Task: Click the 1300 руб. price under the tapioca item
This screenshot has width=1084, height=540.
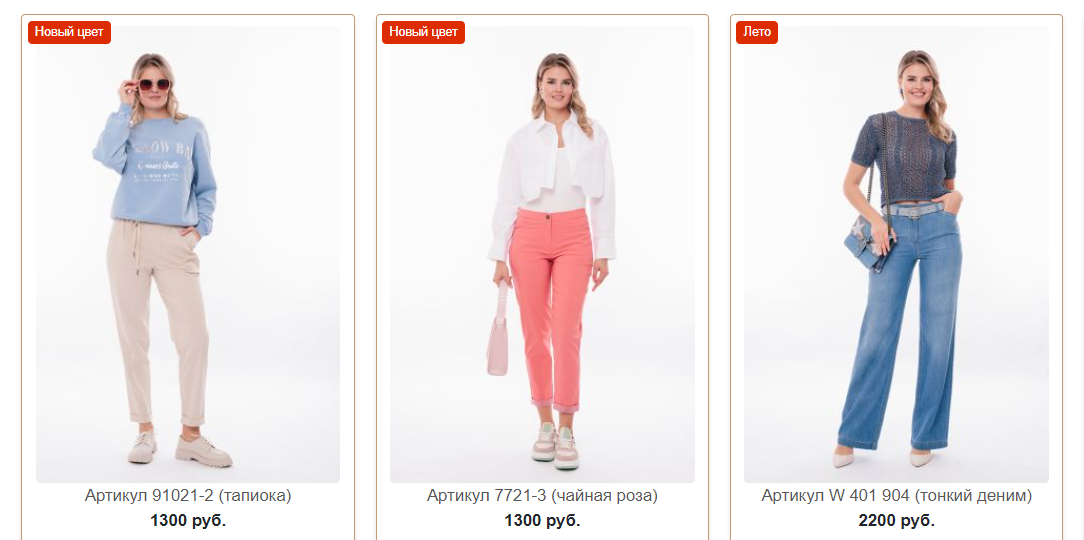Action: click(188, 520)
